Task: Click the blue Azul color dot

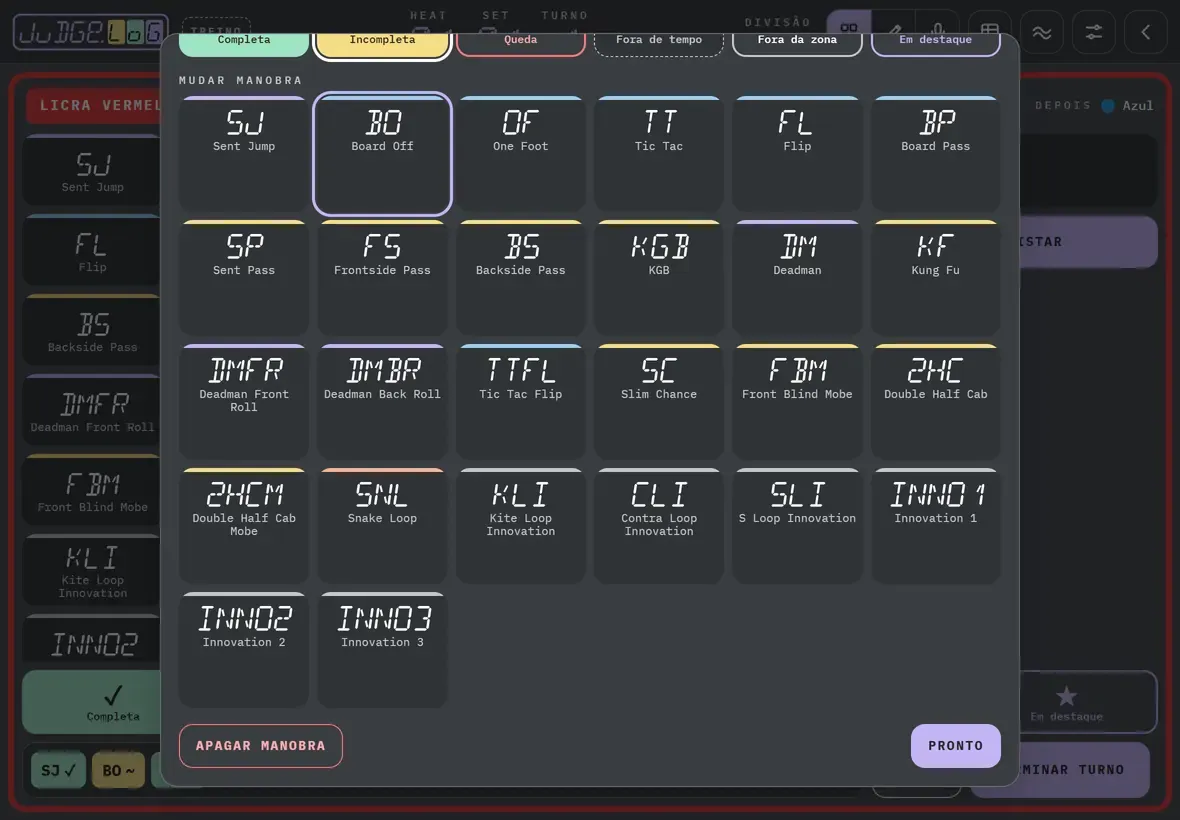Action: tap(1108, 106)
